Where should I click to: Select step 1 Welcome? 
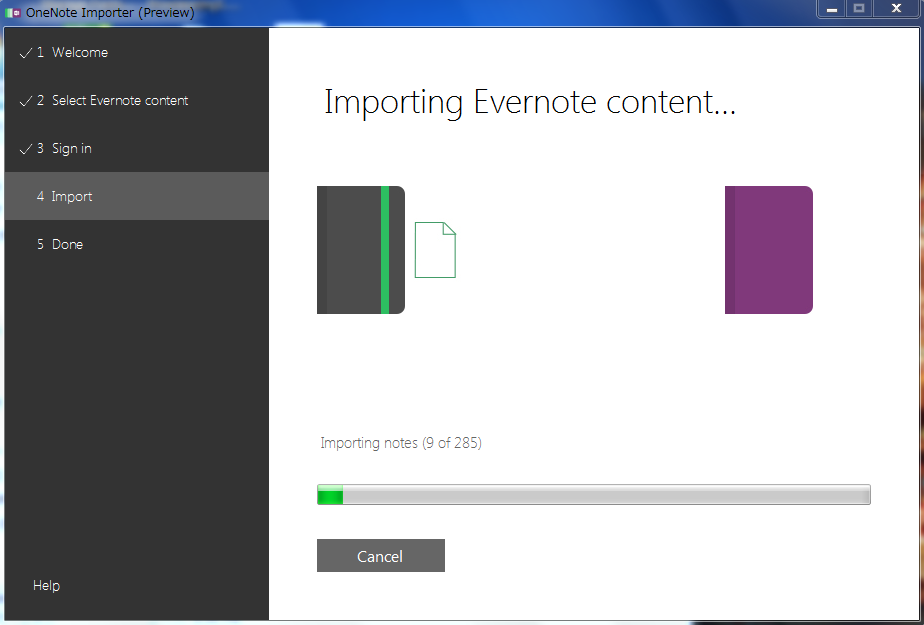pos(137,52)
